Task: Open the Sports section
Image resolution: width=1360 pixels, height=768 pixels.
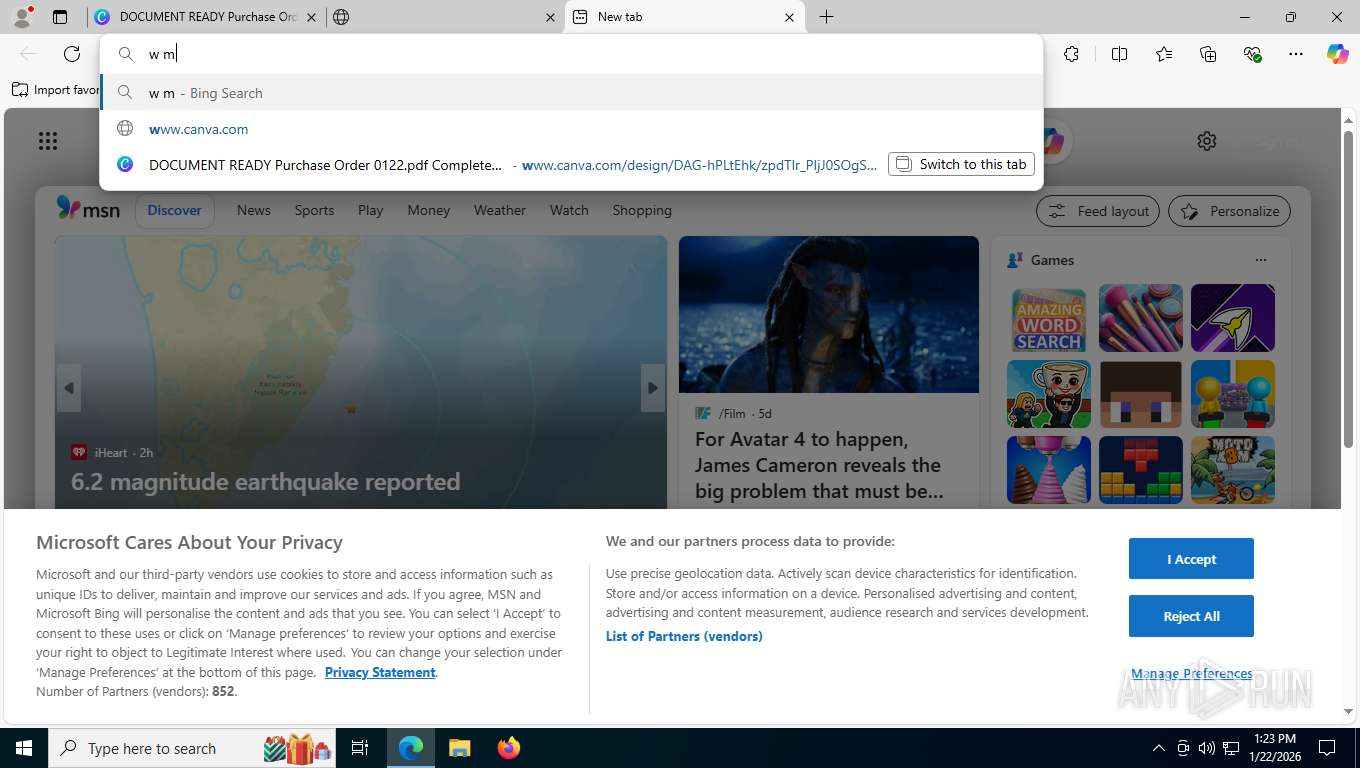Action: point(314,210)
